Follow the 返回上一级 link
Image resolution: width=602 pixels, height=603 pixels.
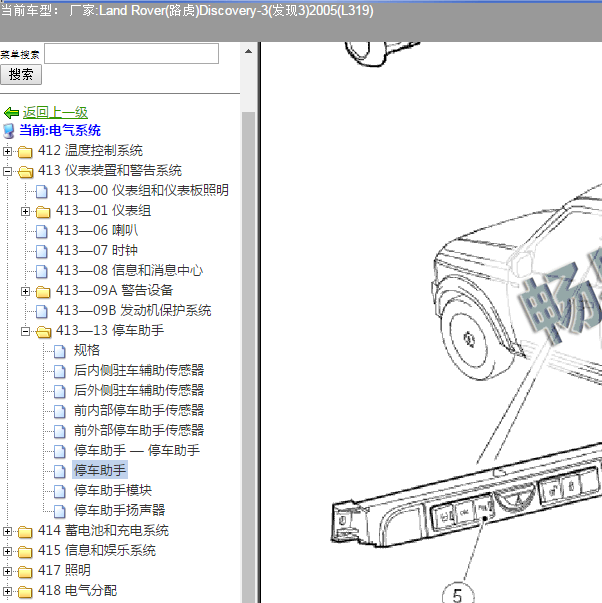pyautogui.click(x=55, y=113)
